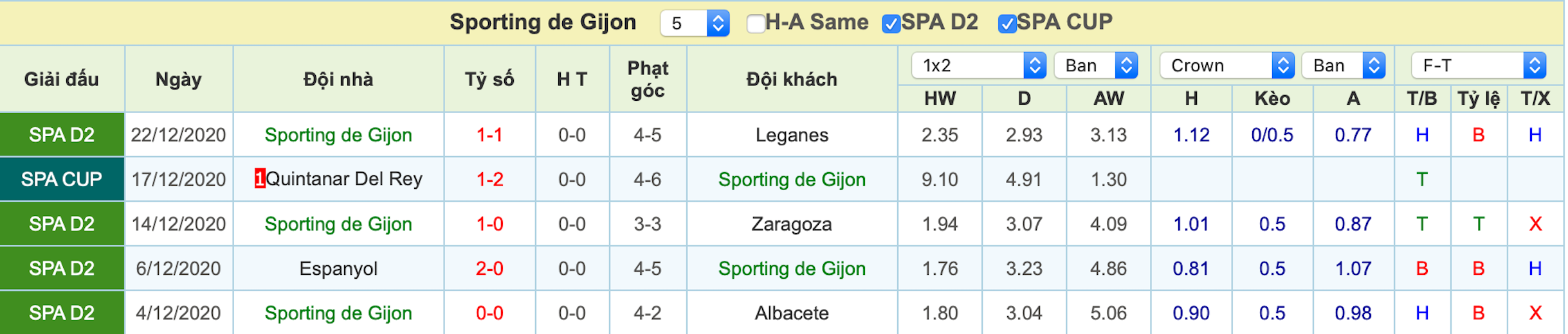
Task: Click the Espanyol home team link
Action: point(338,268)
